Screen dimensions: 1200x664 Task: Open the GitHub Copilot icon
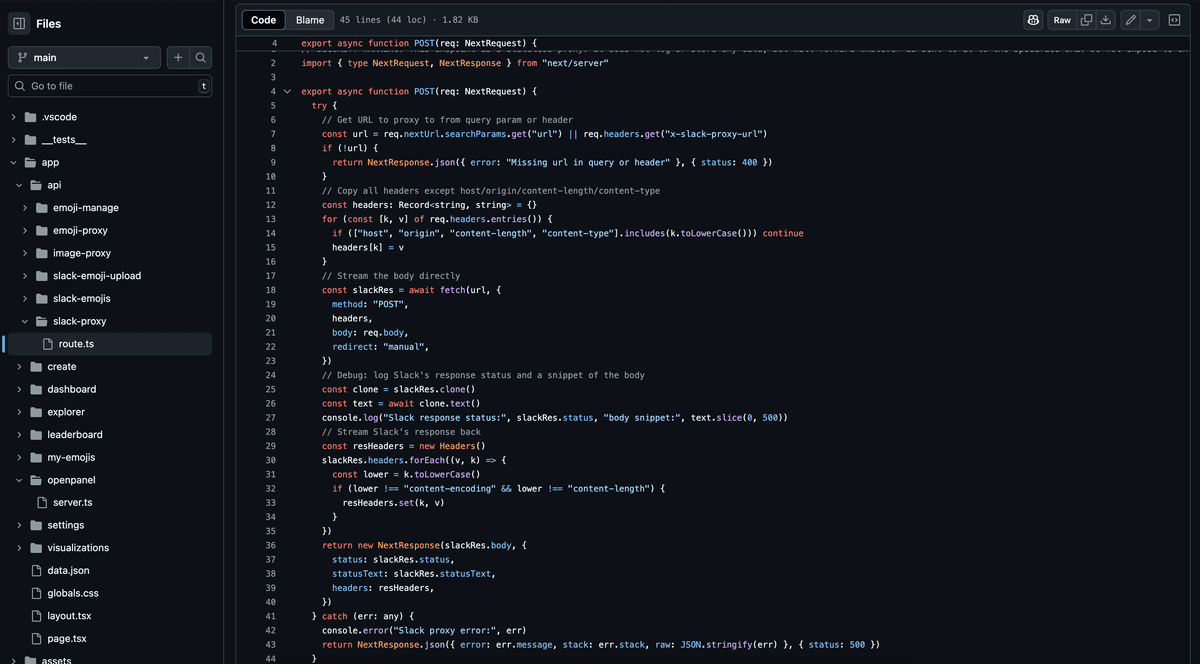[x=1033, y=19]
